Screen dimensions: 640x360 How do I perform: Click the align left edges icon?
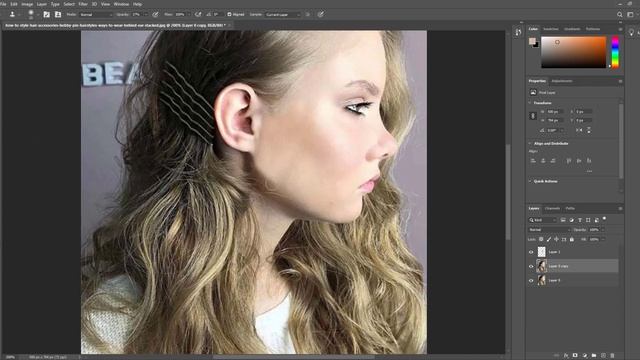coord(533,161)
